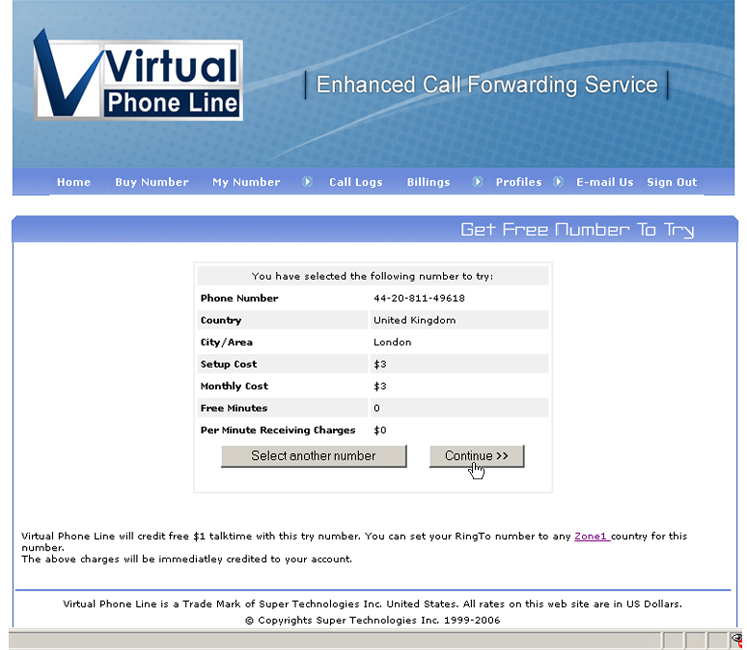Click the Continue >> button
This screenshot has height=650, width=747.
(x=477, y=456)
